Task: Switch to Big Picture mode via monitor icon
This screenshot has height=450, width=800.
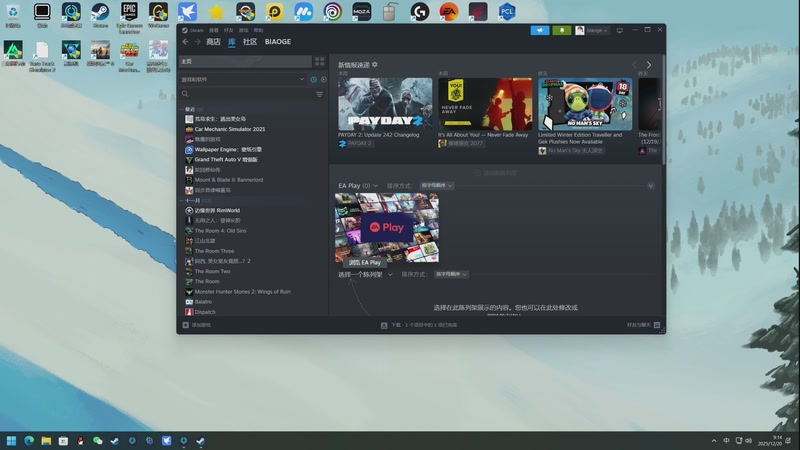Action: pos(620,31)
